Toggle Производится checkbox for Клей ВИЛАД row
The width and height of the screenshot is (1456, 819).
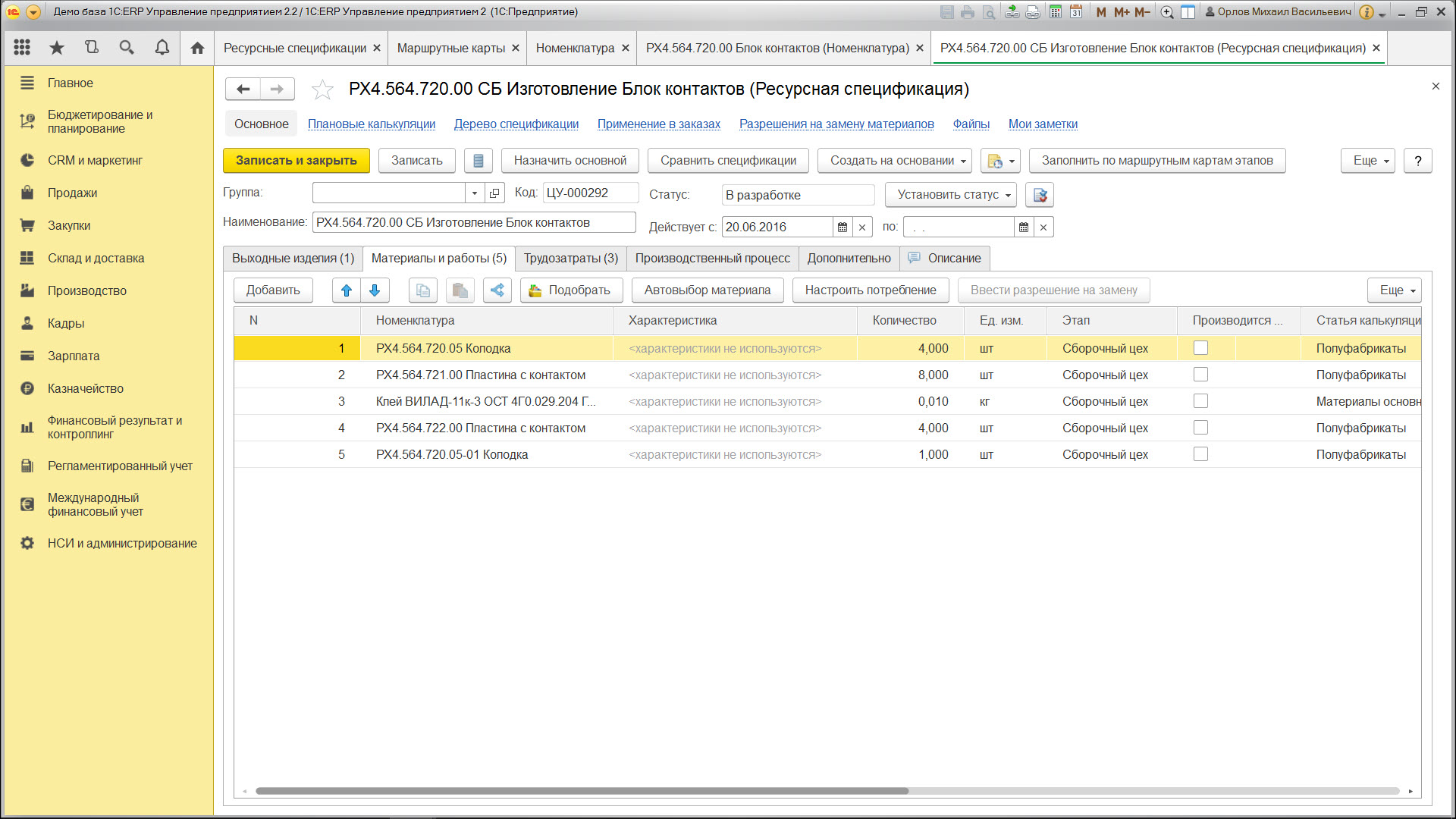pos(1200,401)
